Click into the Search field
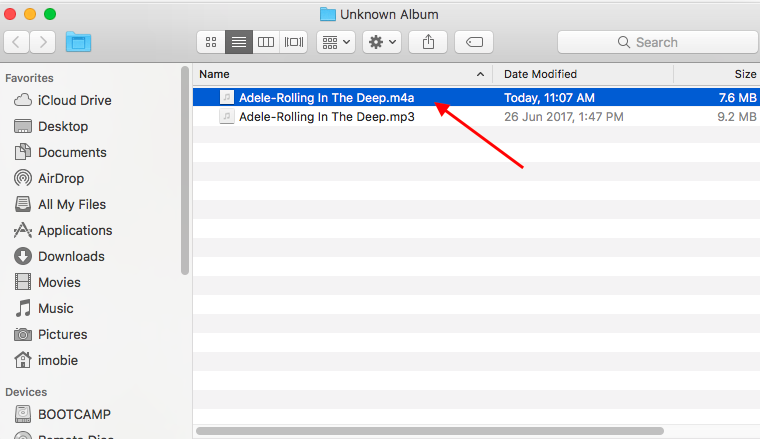The image size is (760, 439). [658, 42]
